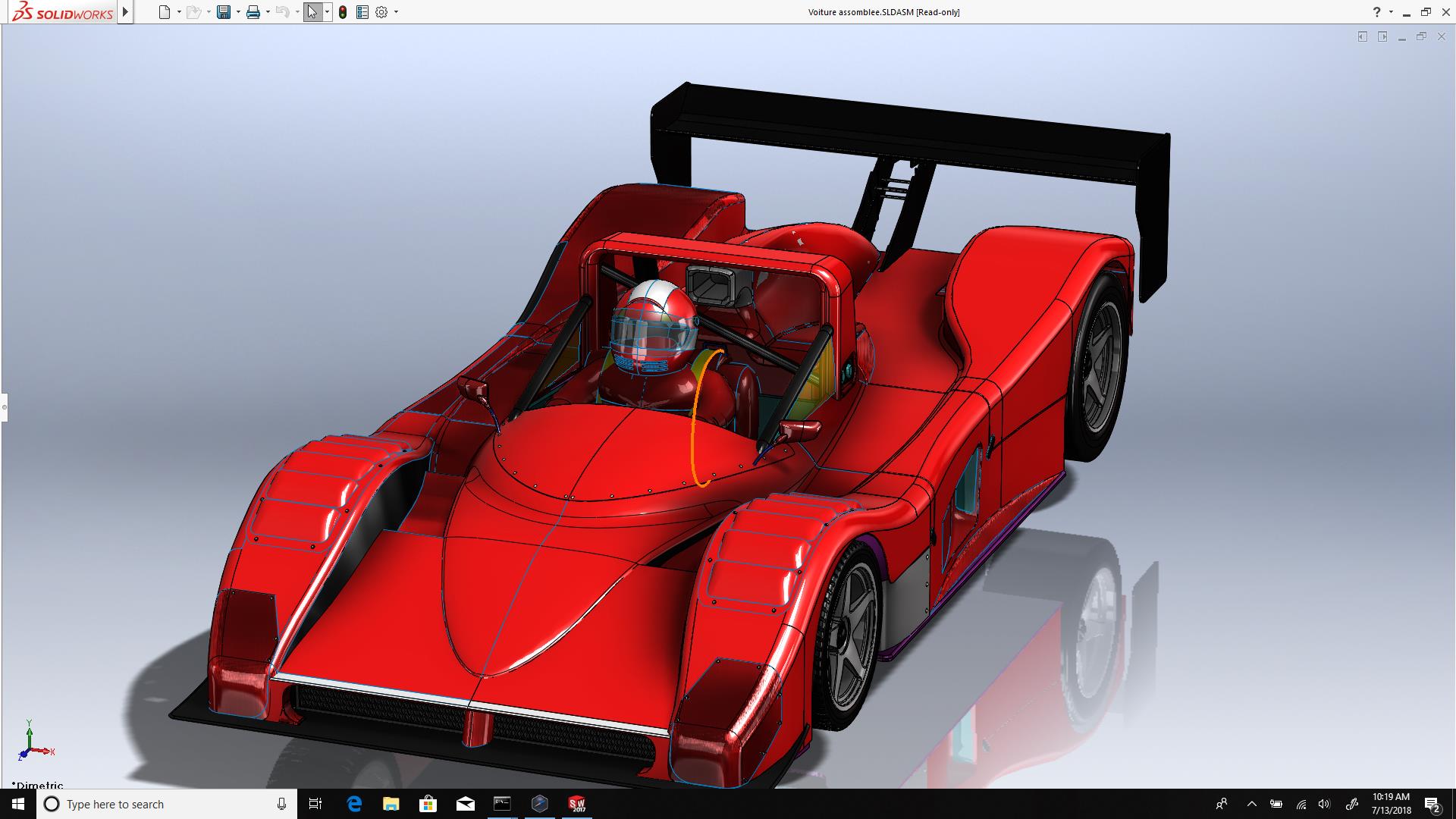Click the SolidWorks Help question mark

(1377, 12)
